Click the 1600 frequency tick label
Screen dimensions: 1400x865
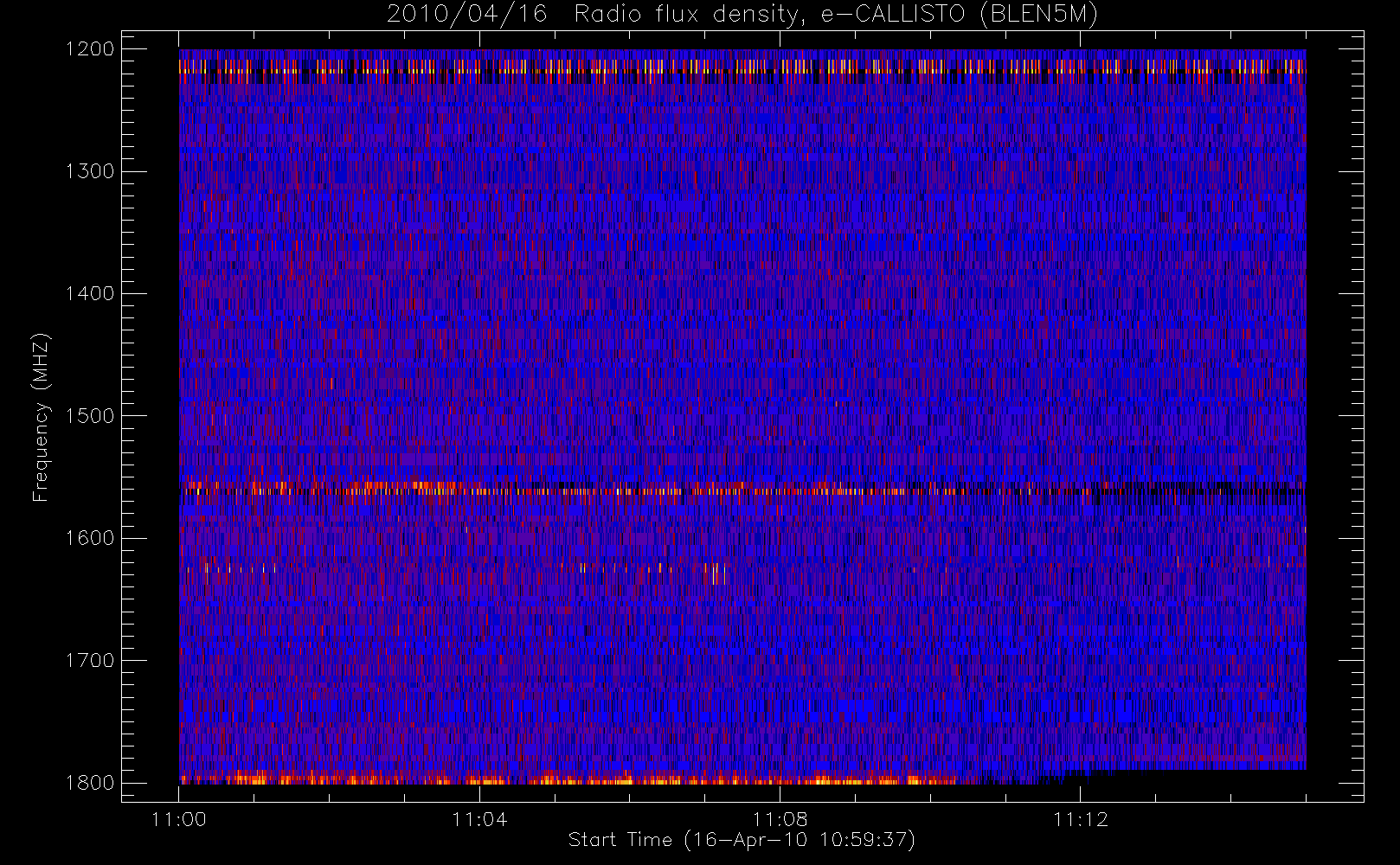91,538
